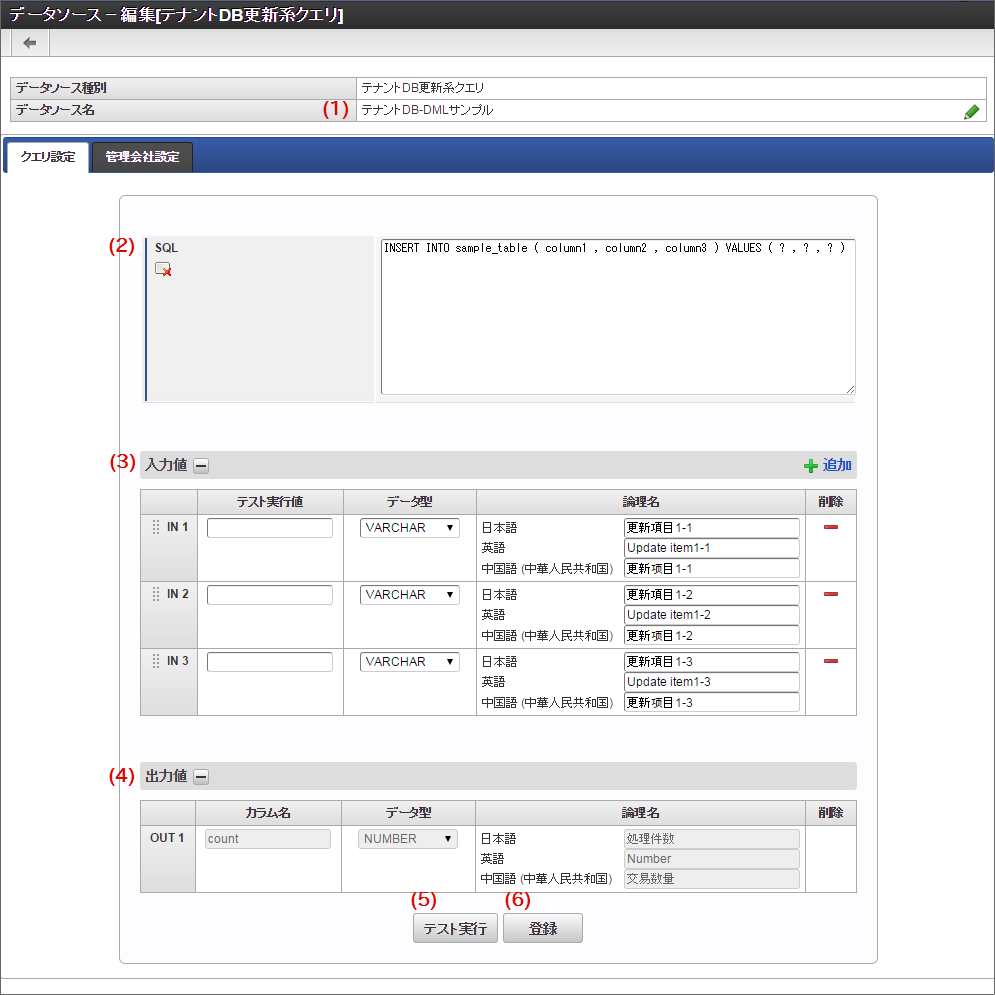Collapse the 出力値 section

pyautogui.click(x=201, y=776)
